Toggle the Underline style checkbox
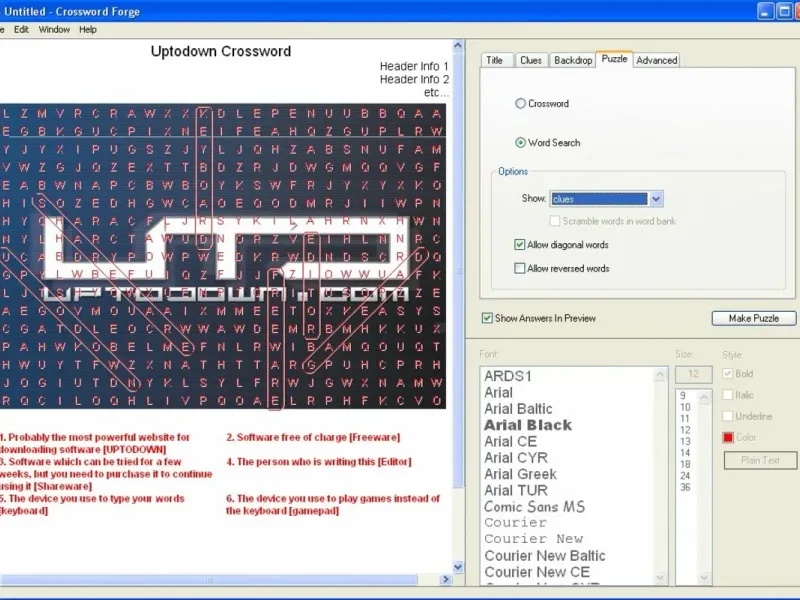Viewport: 800px width, 600px height. (728, 416)
